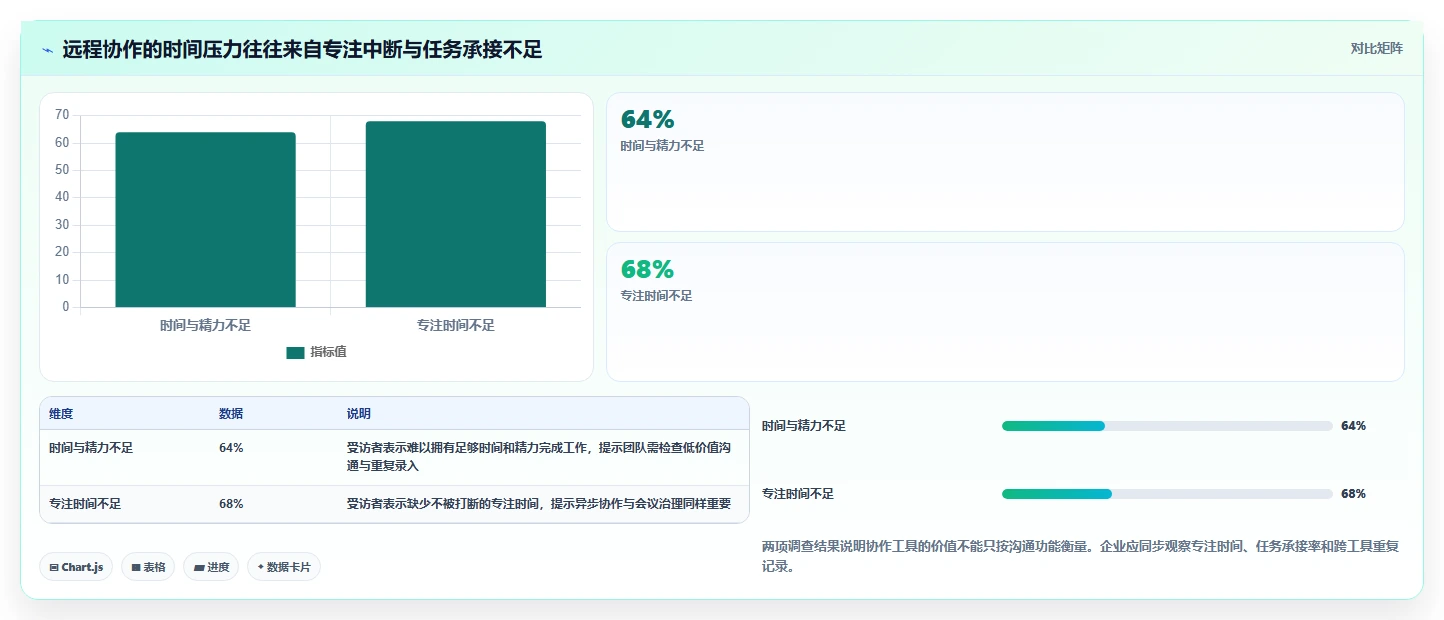The width and height of the screenshot is (1444, 620).
Task: Click the 时间与精力不足 x-axis label
Action: (205, 325)
